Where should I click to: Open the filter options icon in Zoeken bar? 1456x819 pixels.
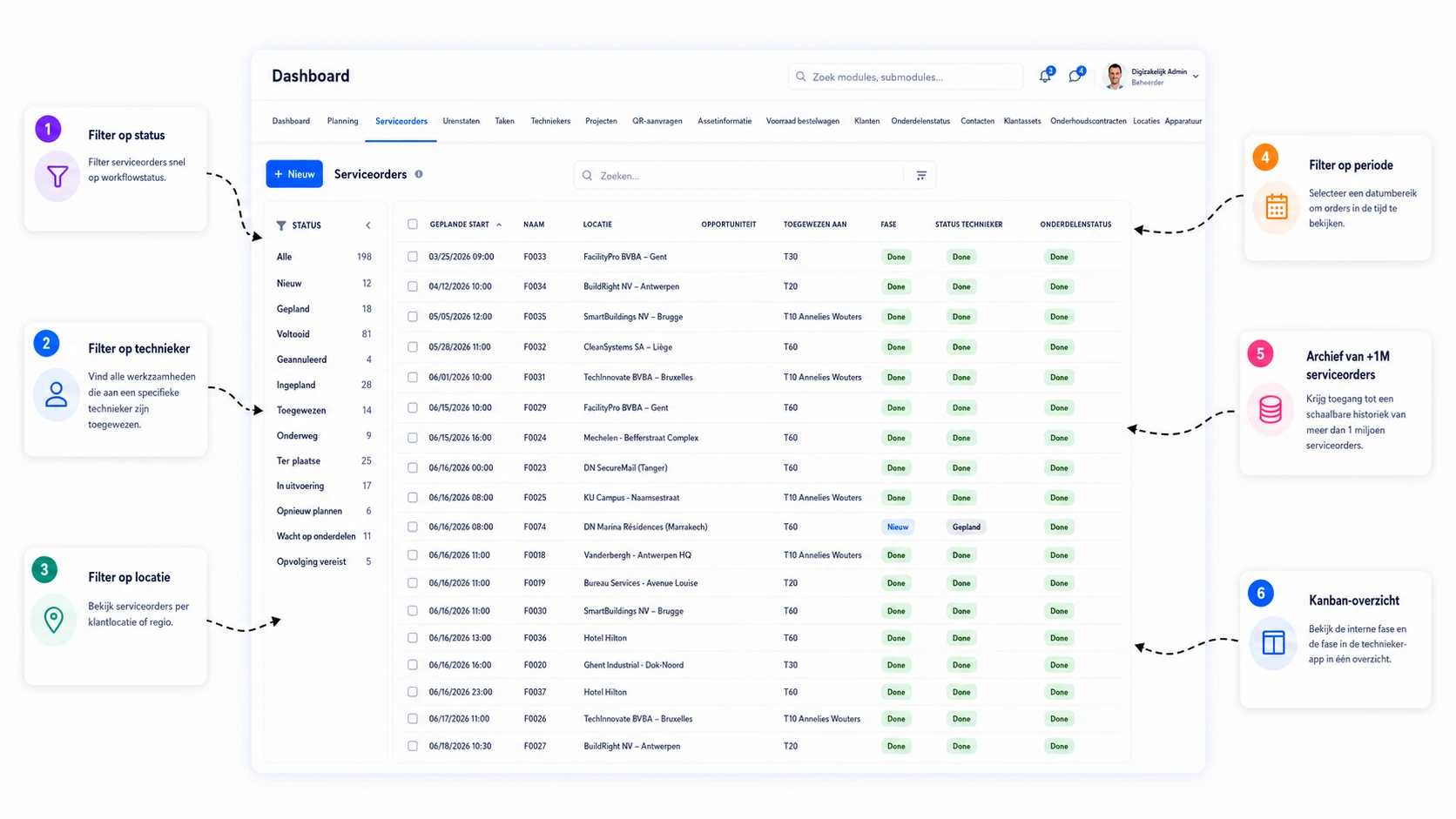pos(921,176)
